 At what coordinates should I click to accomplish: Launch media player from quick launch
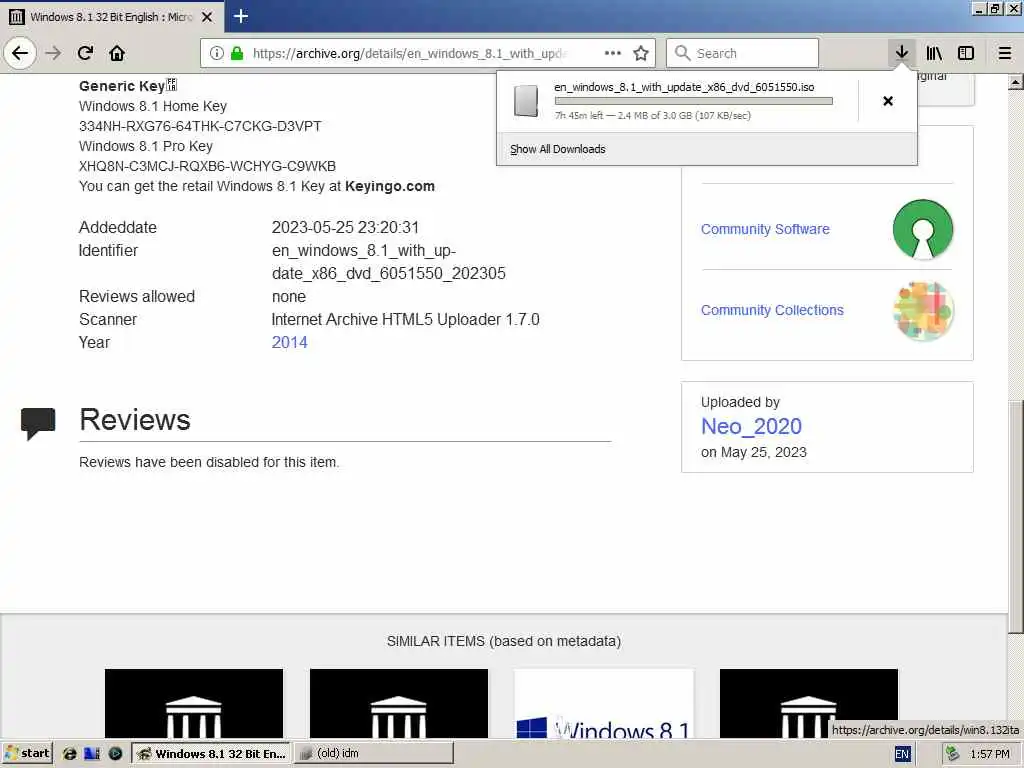coord(115,754)
